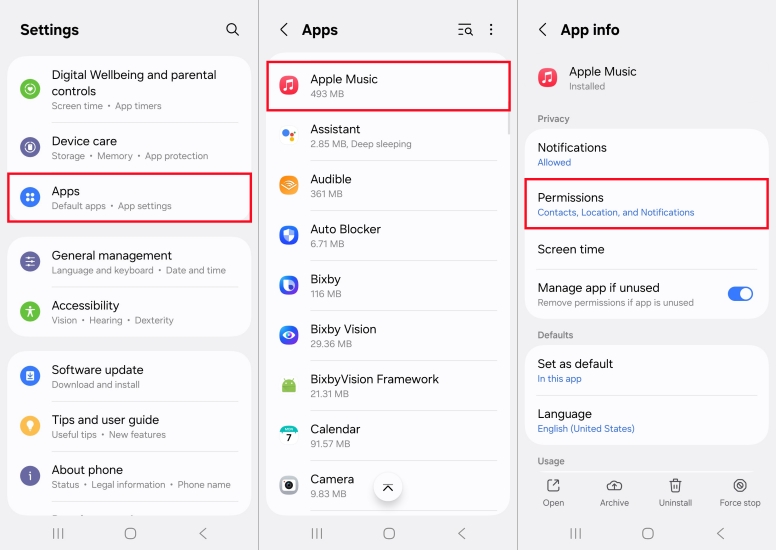776x550 pixels.
Task: Tap back button in App info navigation bar
Action: coord(721,533)
